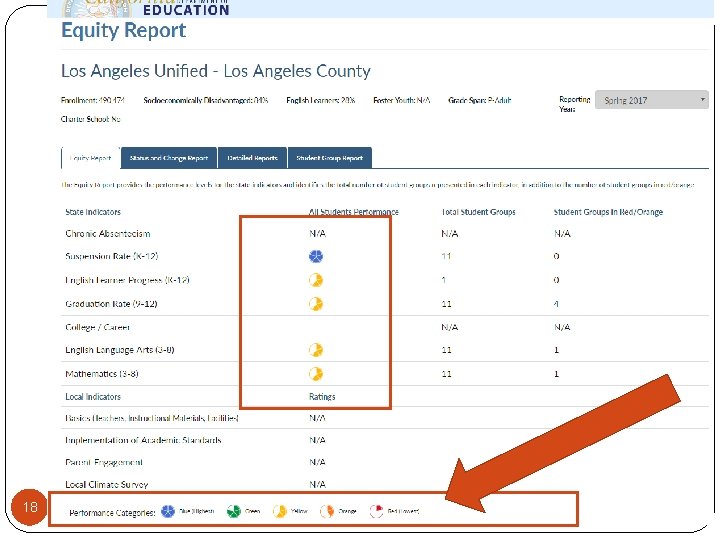This screenshot has height=540, width=720.
Task: Click the College / Career label
Action: coord(97,327)
